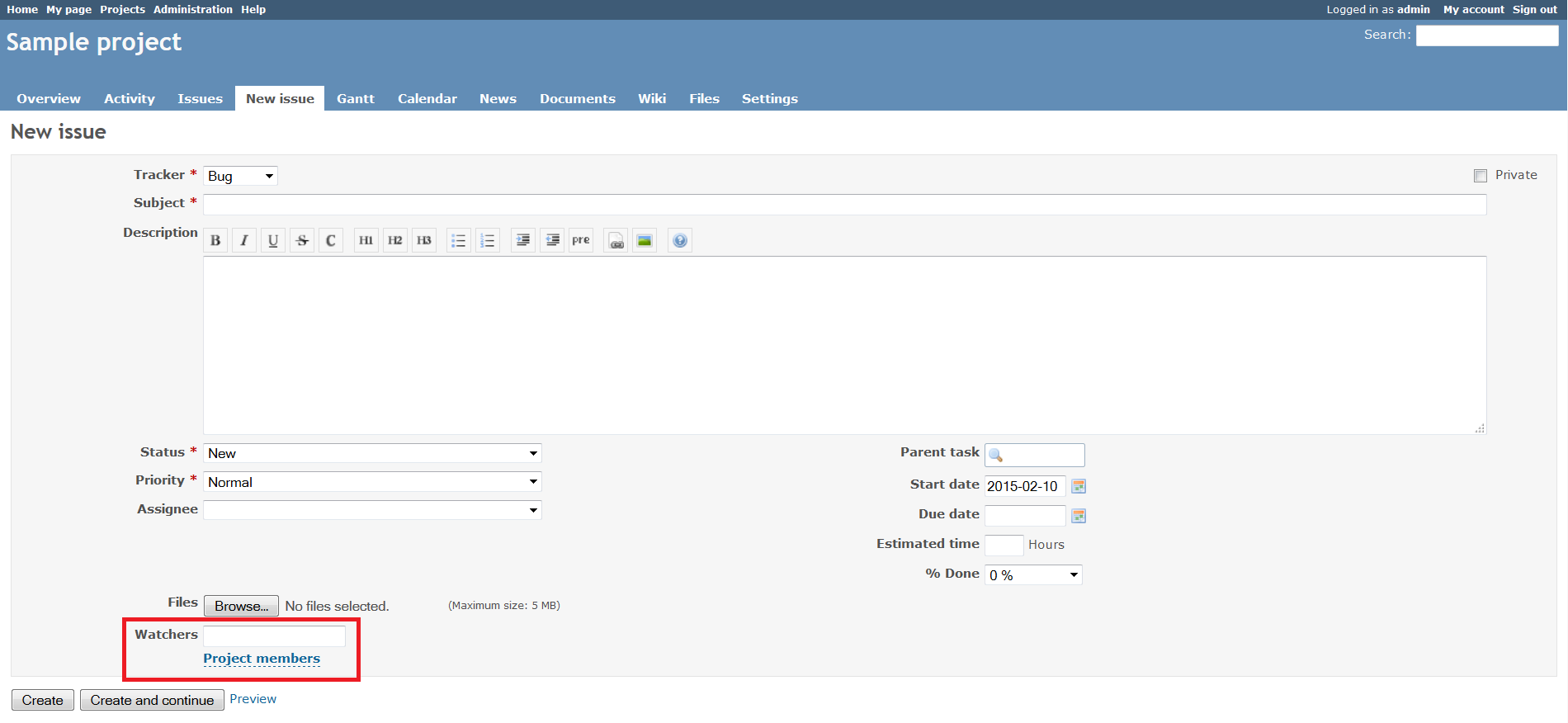Insert an image in the description

tap(645, 240)
